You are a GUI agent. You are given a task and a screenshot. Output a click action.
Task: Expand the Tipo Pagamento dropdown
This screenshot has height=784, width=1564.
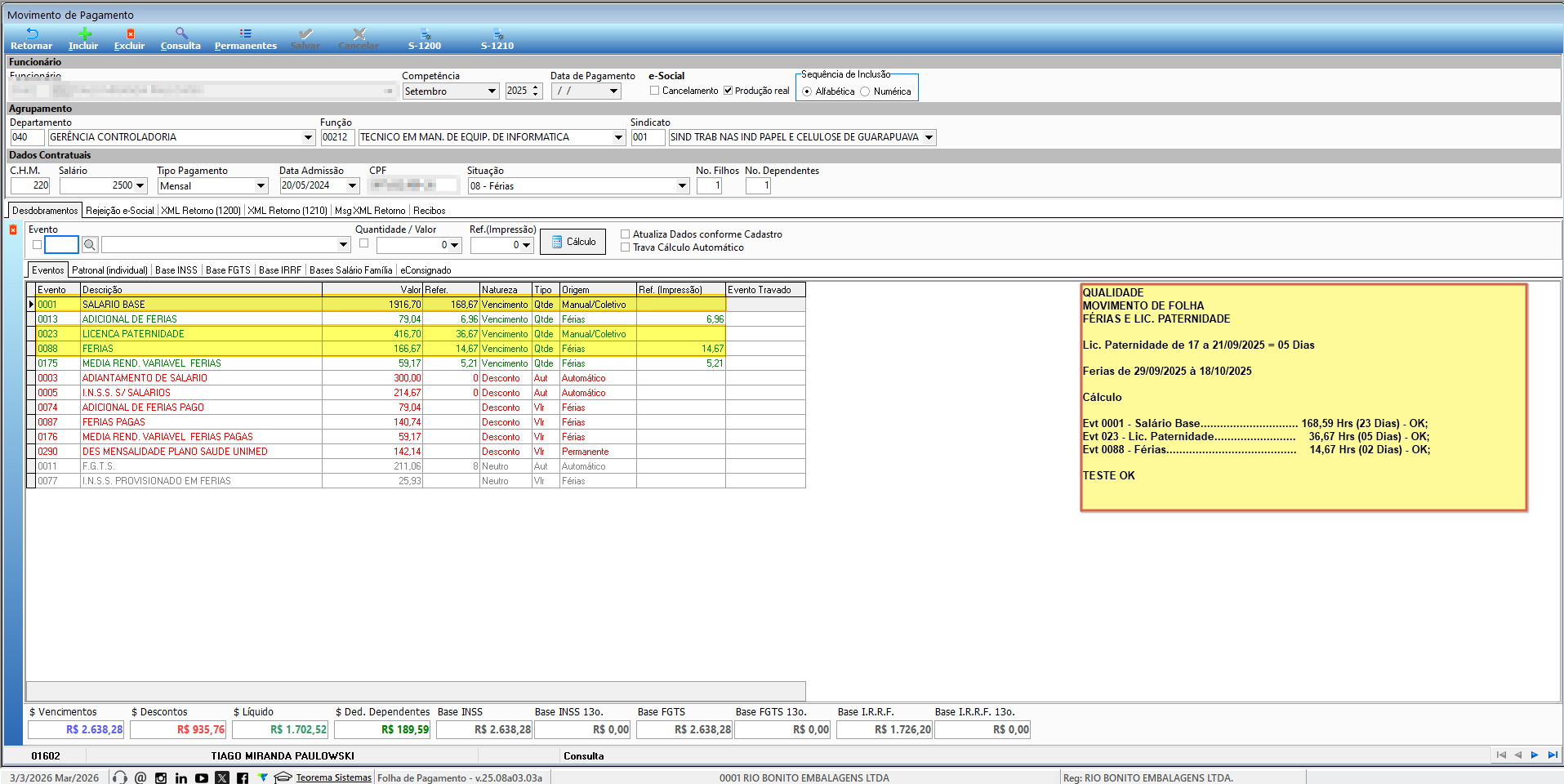pyautogui.click(x=261, y=186)
